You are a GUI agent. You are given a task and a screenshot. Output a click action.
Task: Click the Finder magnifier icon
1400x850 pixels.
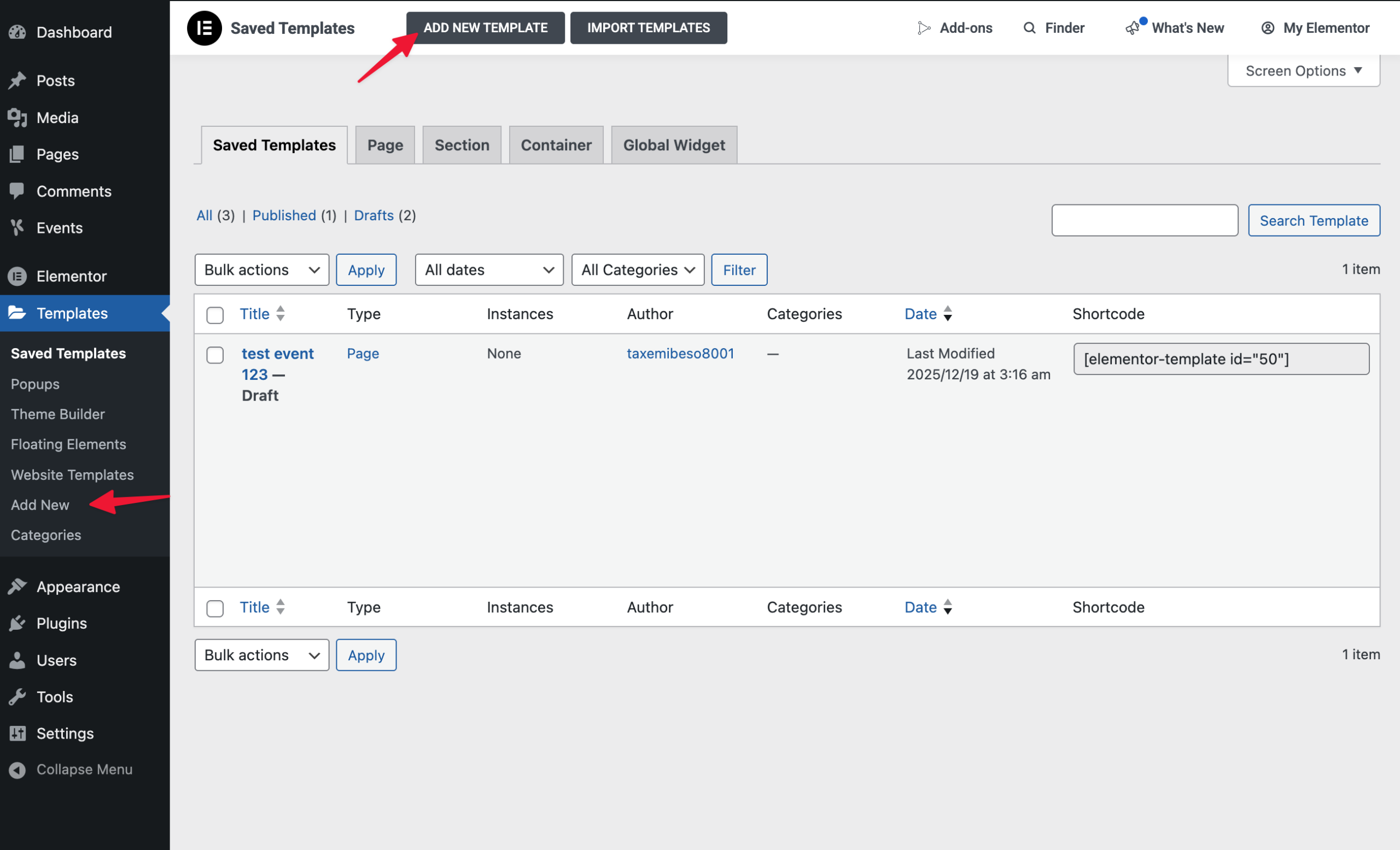[1029, 28]
